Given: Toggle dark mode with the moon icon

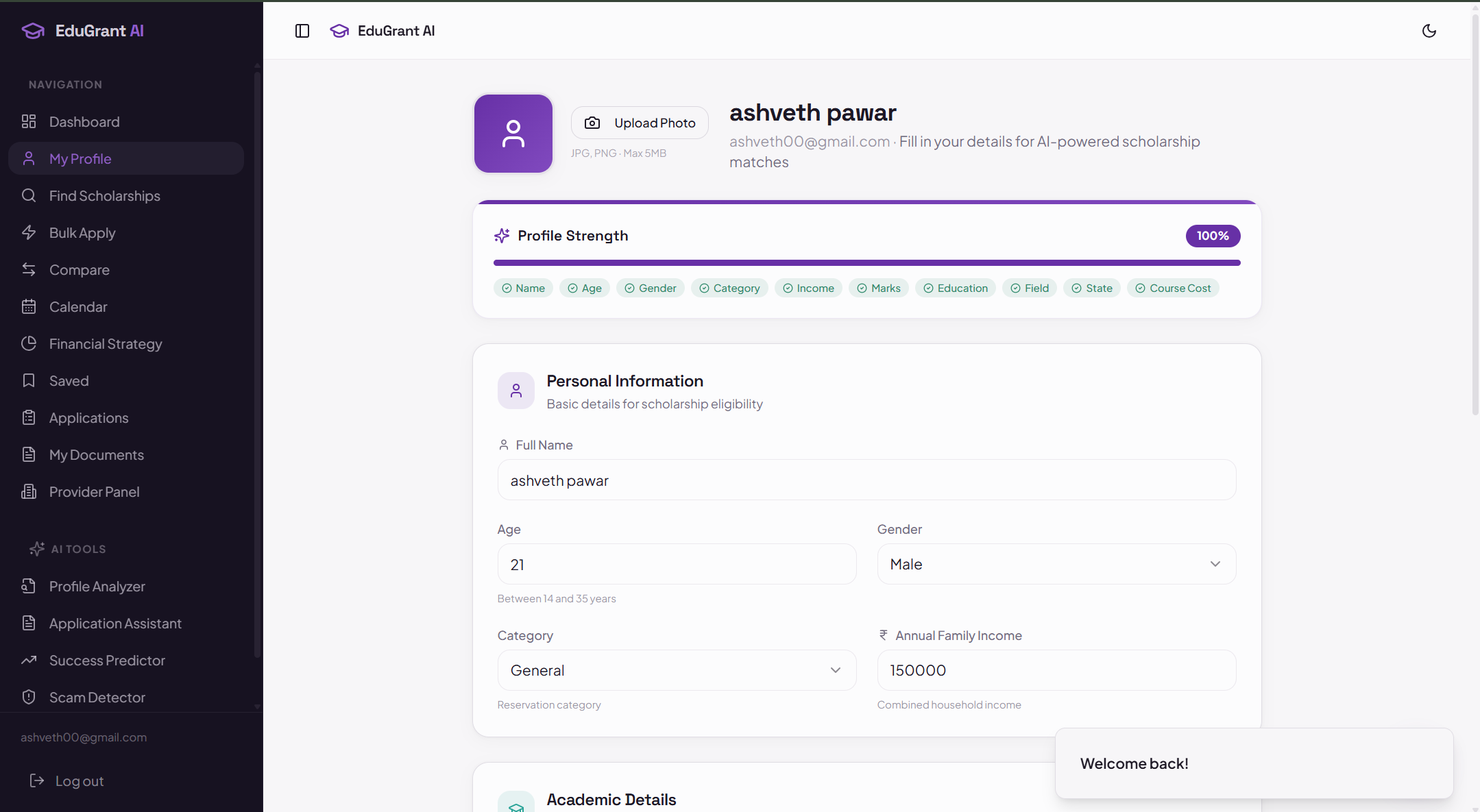Looking at the screenshot, I should tap(1429, 31).
